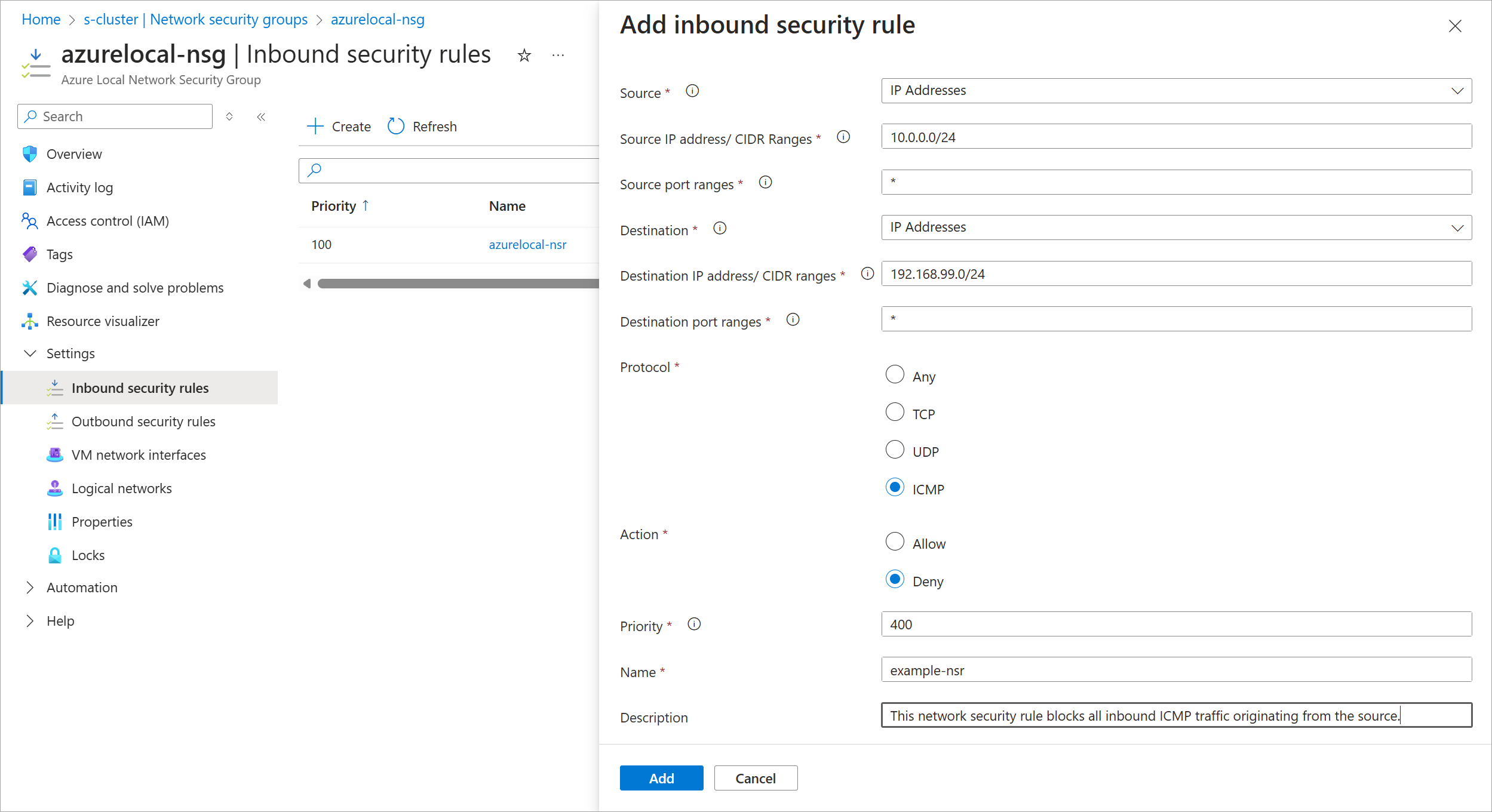Go to Logical networks menu item

coord(121,488)
